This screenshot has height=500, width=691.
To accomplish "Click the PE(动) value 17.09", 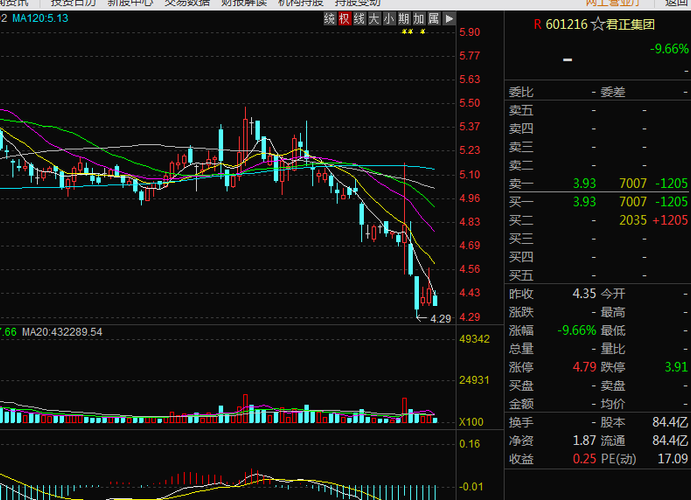I will (x=673, y=459).
